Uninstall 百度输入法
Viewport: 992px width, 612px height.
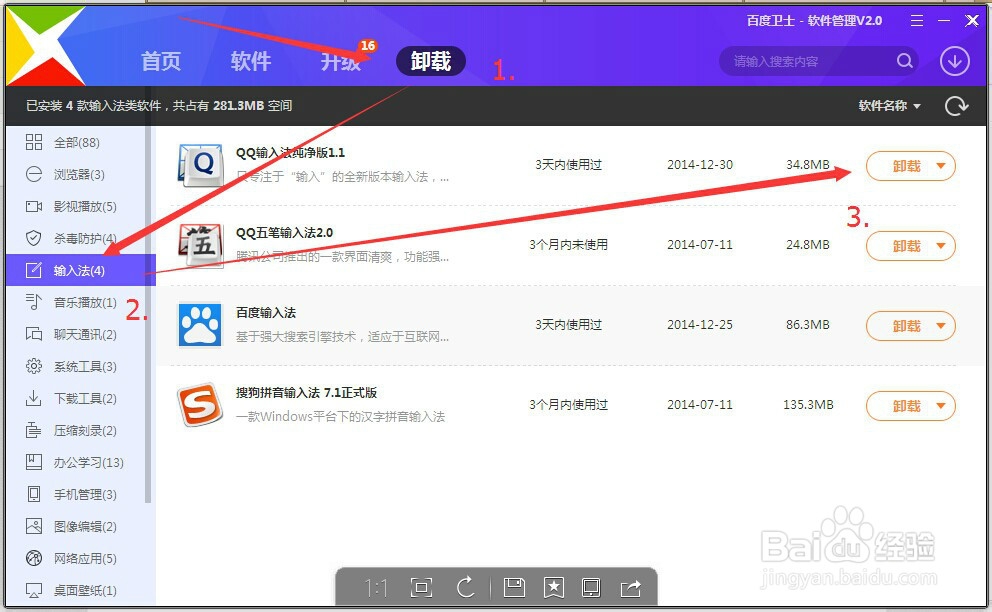903,326
